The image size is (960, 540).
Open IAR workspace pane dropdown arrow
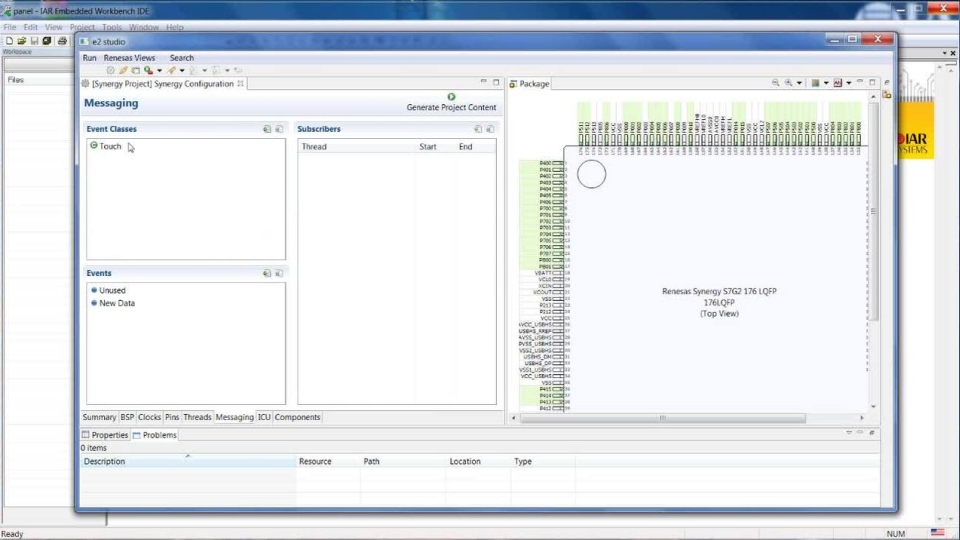pyautogui.click(x=945, y=53)
